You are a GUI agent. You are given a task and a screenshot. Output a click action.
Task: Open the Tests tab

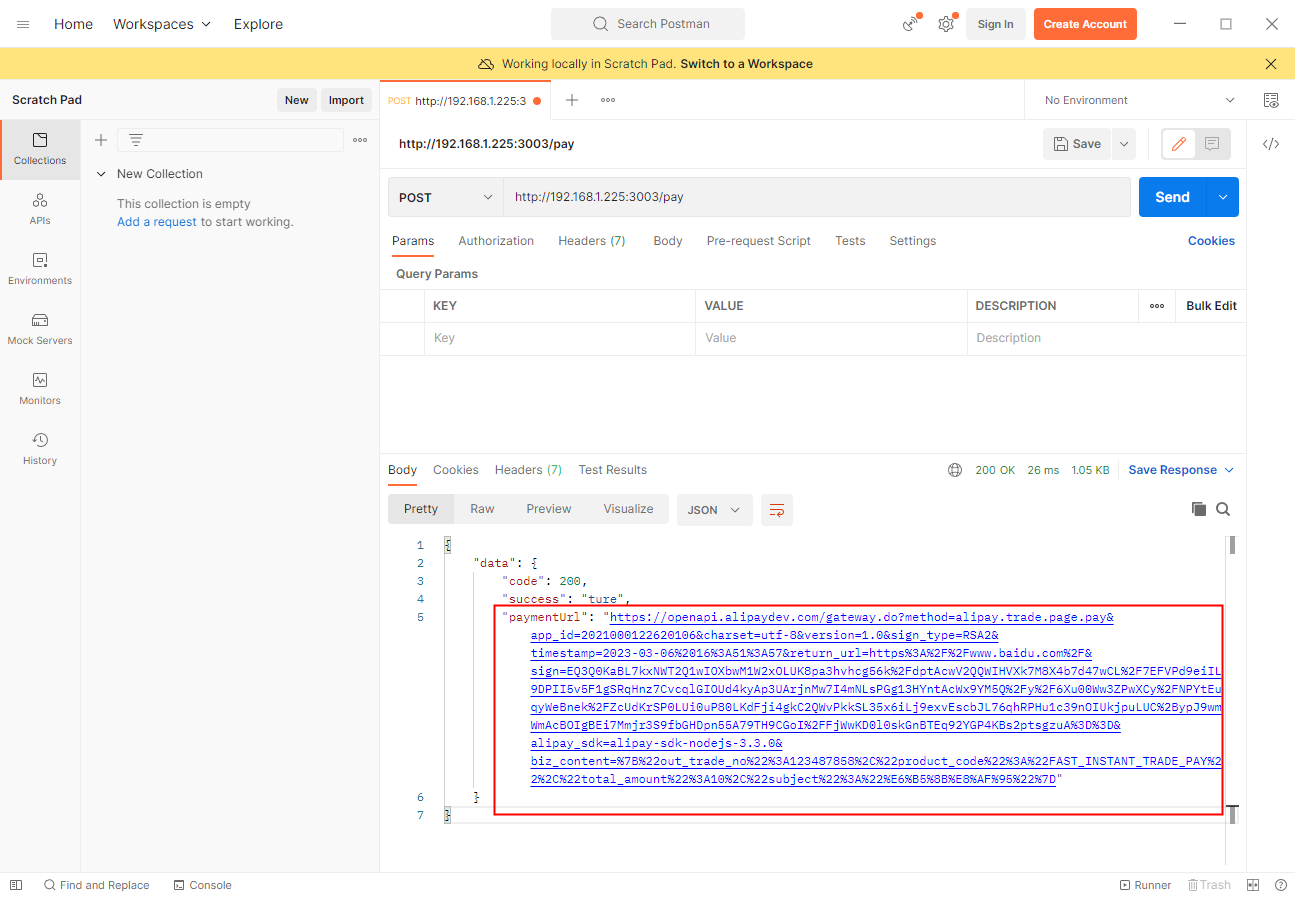click(x=850, y=241)
